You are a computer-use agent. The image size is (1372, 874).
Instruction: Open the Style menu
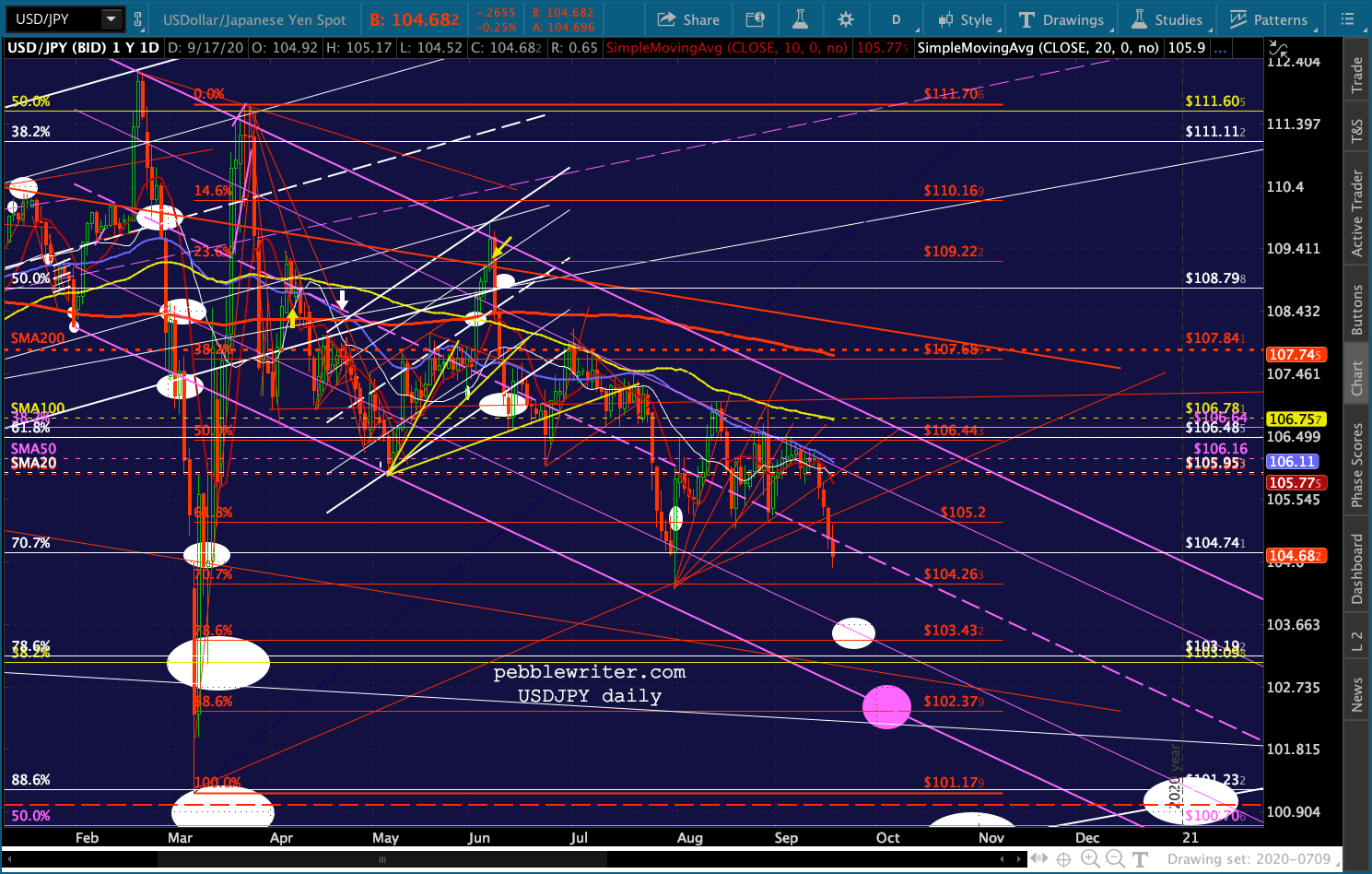[965, 19]
